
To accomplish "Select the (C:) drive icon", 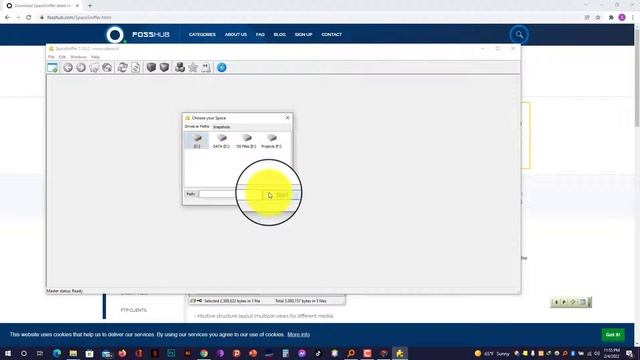I will click(x=197, y=141).
